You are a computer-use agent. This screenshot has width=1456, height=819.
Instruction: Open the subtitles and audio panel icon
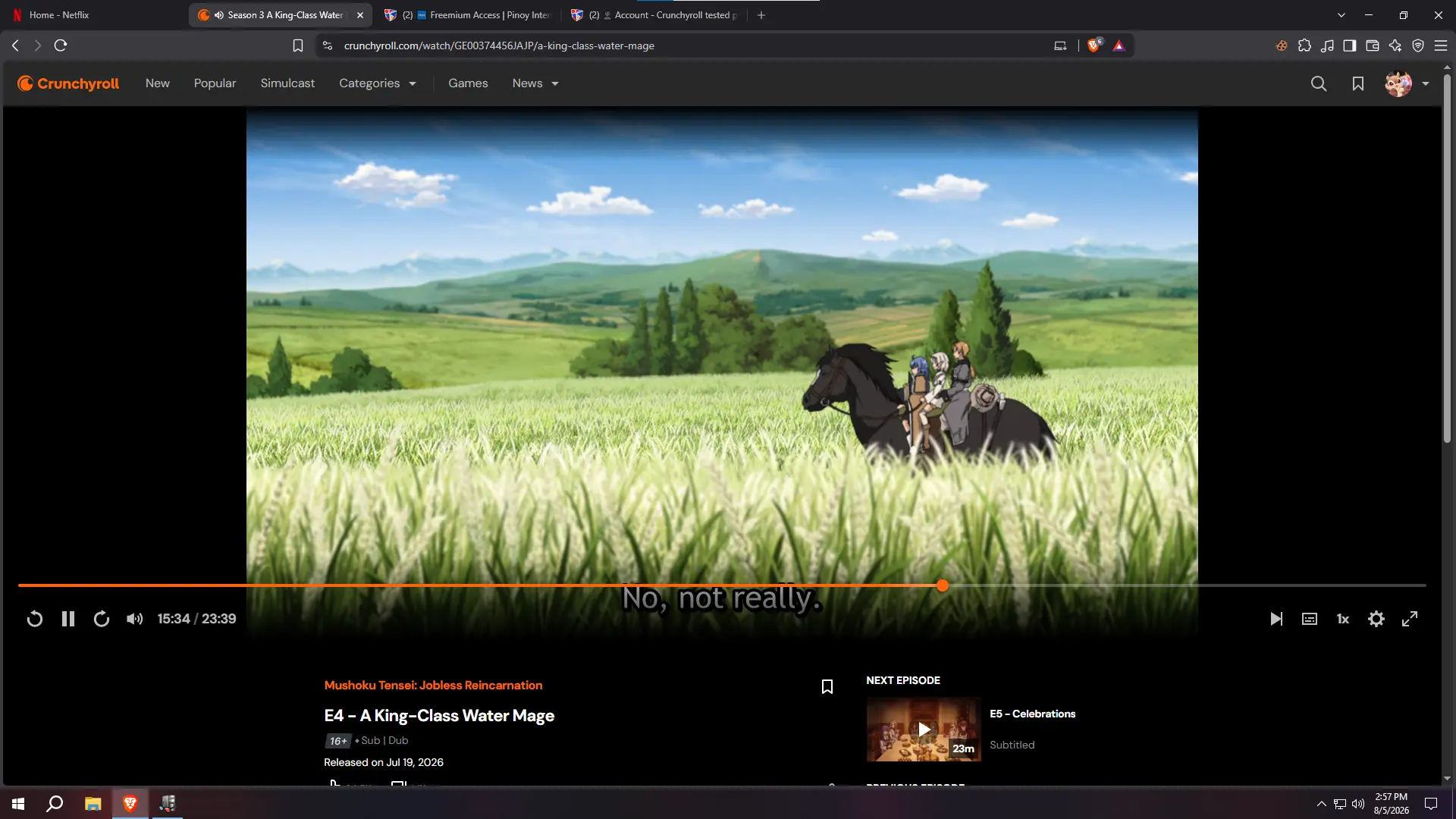[x=1310, y=619]
